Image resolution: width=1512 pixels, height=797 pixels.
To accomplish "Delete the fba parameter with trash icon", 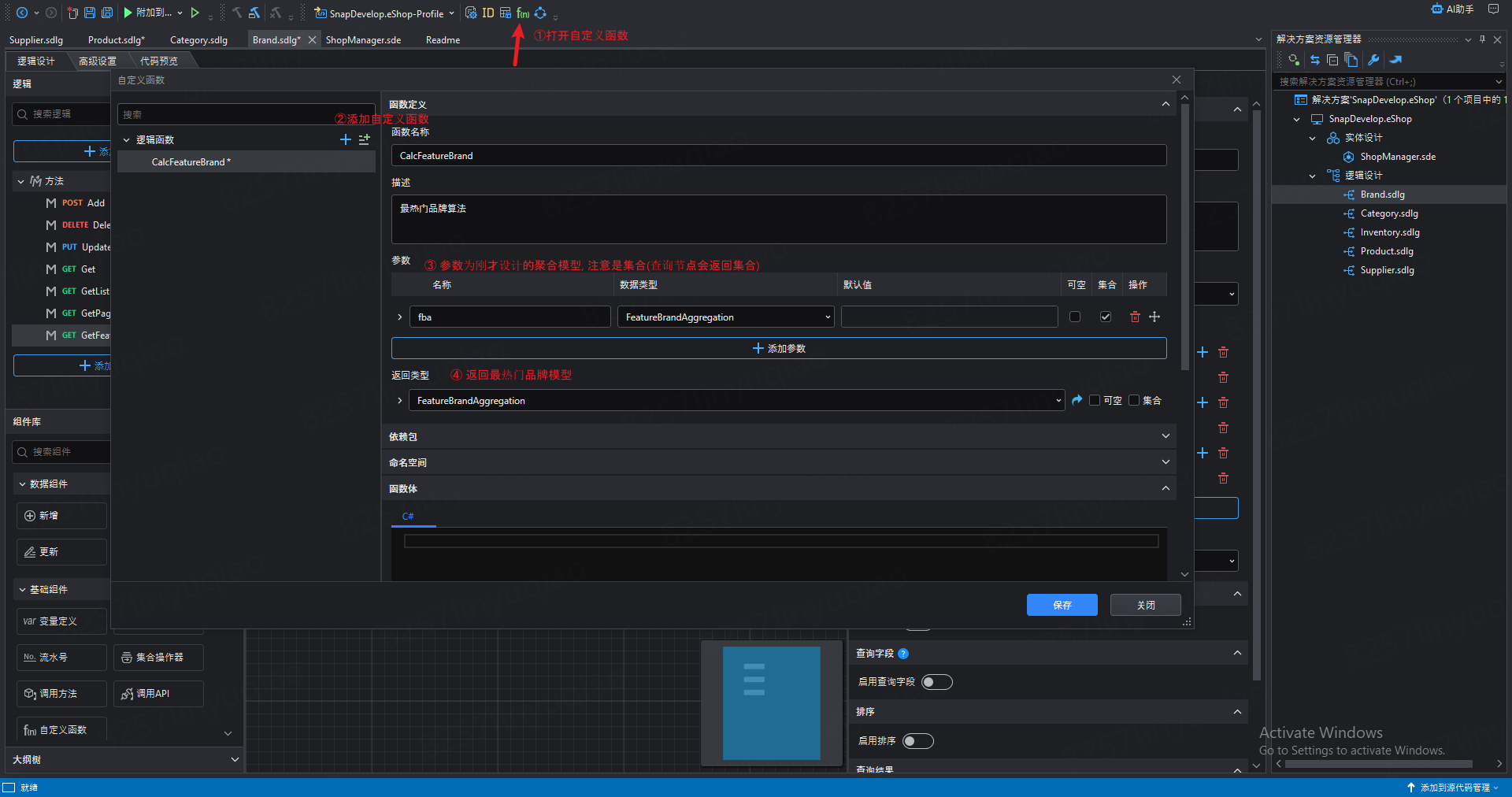I will point(1135,317).
